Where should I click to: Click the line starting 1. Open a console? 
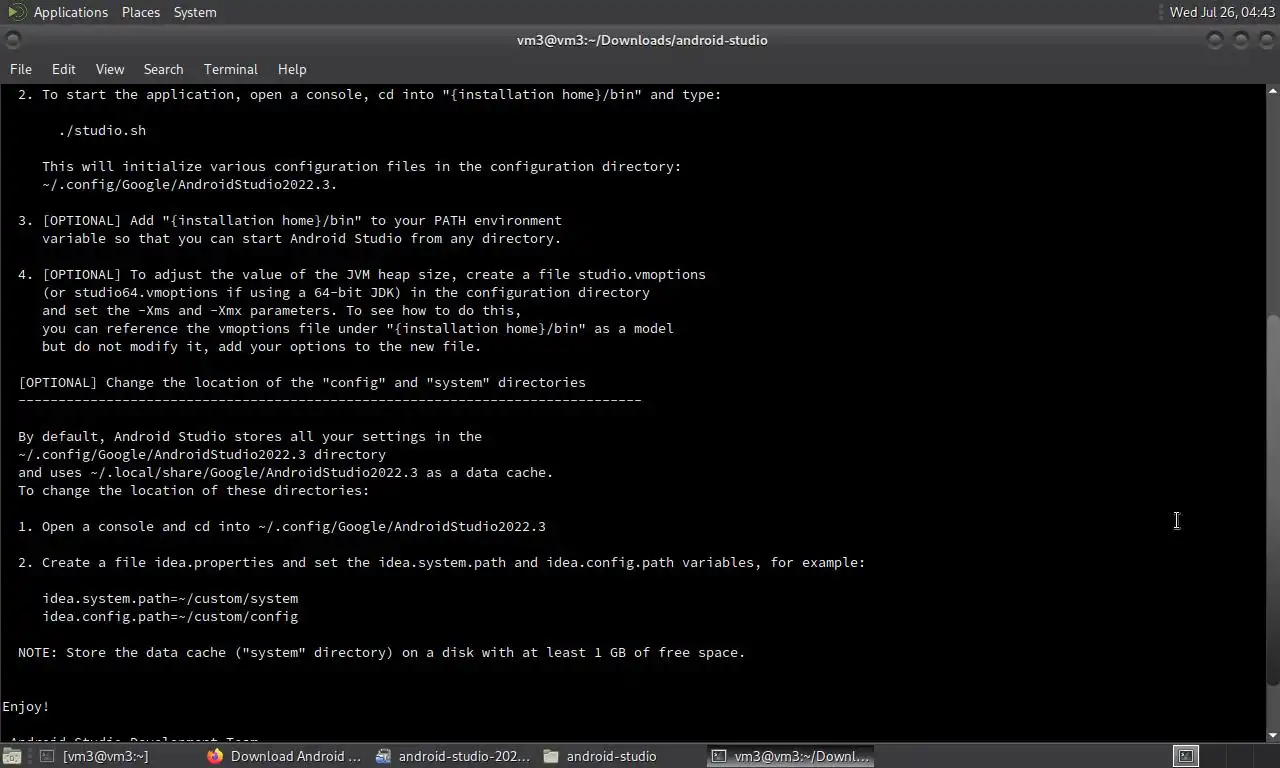coord(282,526)
